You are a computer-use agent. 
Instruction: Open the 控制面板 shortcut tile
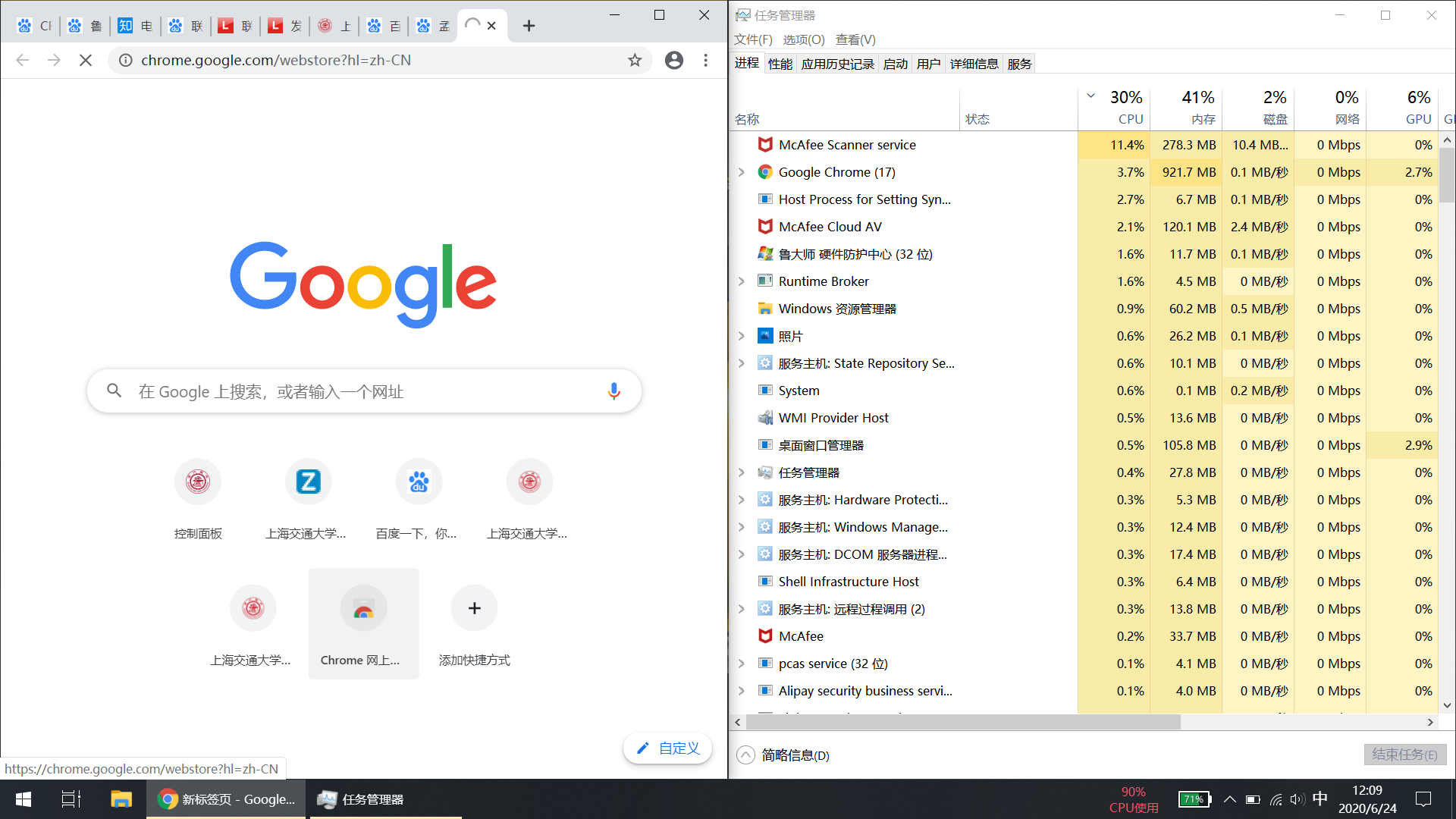(x=198, y=500)
